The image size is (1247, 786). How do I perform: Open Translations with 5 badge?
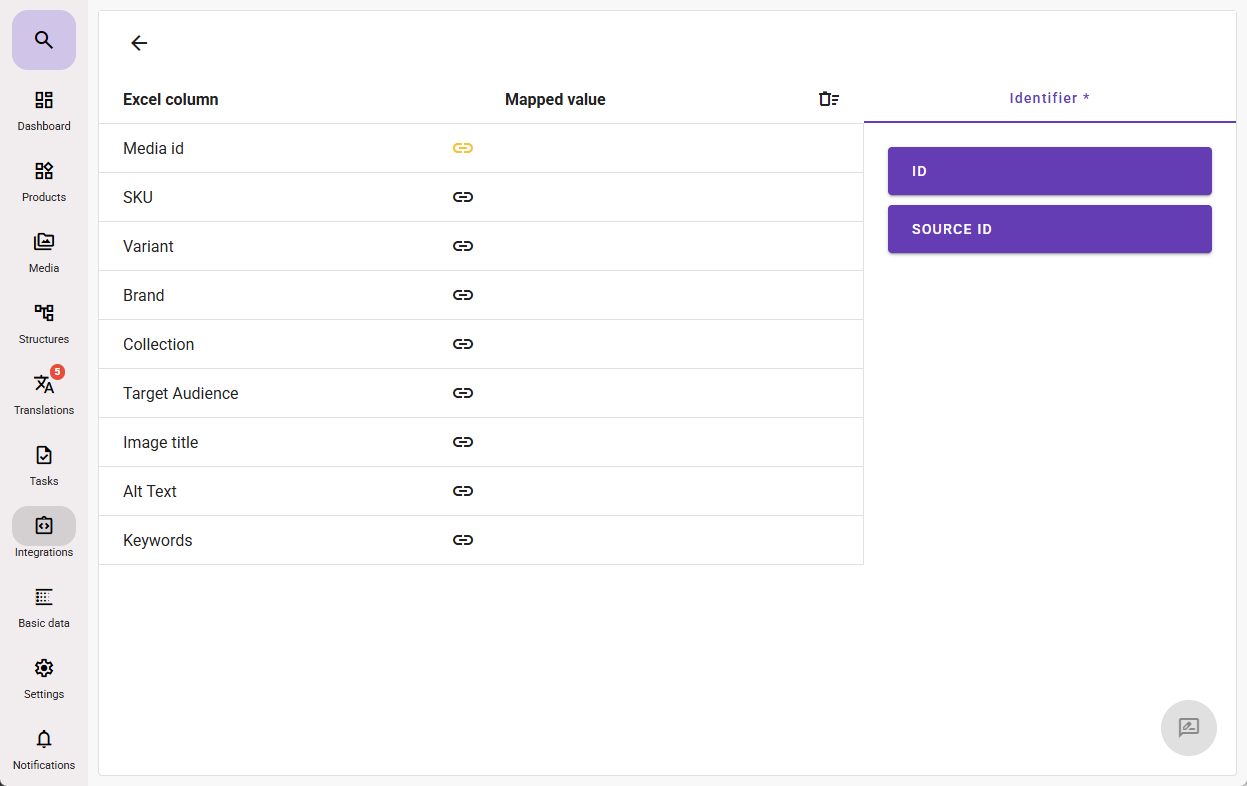[x=44, y=394]
